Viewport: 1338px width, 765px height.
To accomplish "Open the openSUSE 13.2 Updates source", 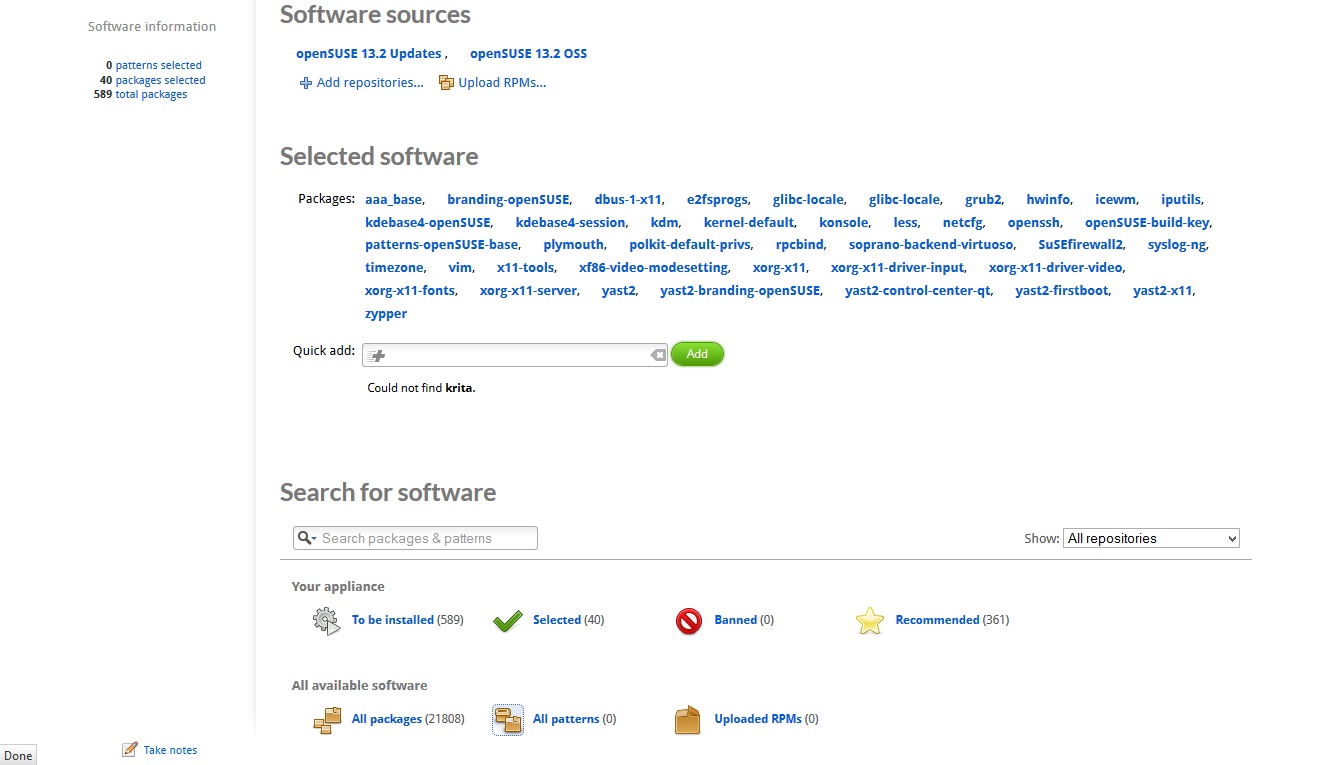I will pos(369,54).
